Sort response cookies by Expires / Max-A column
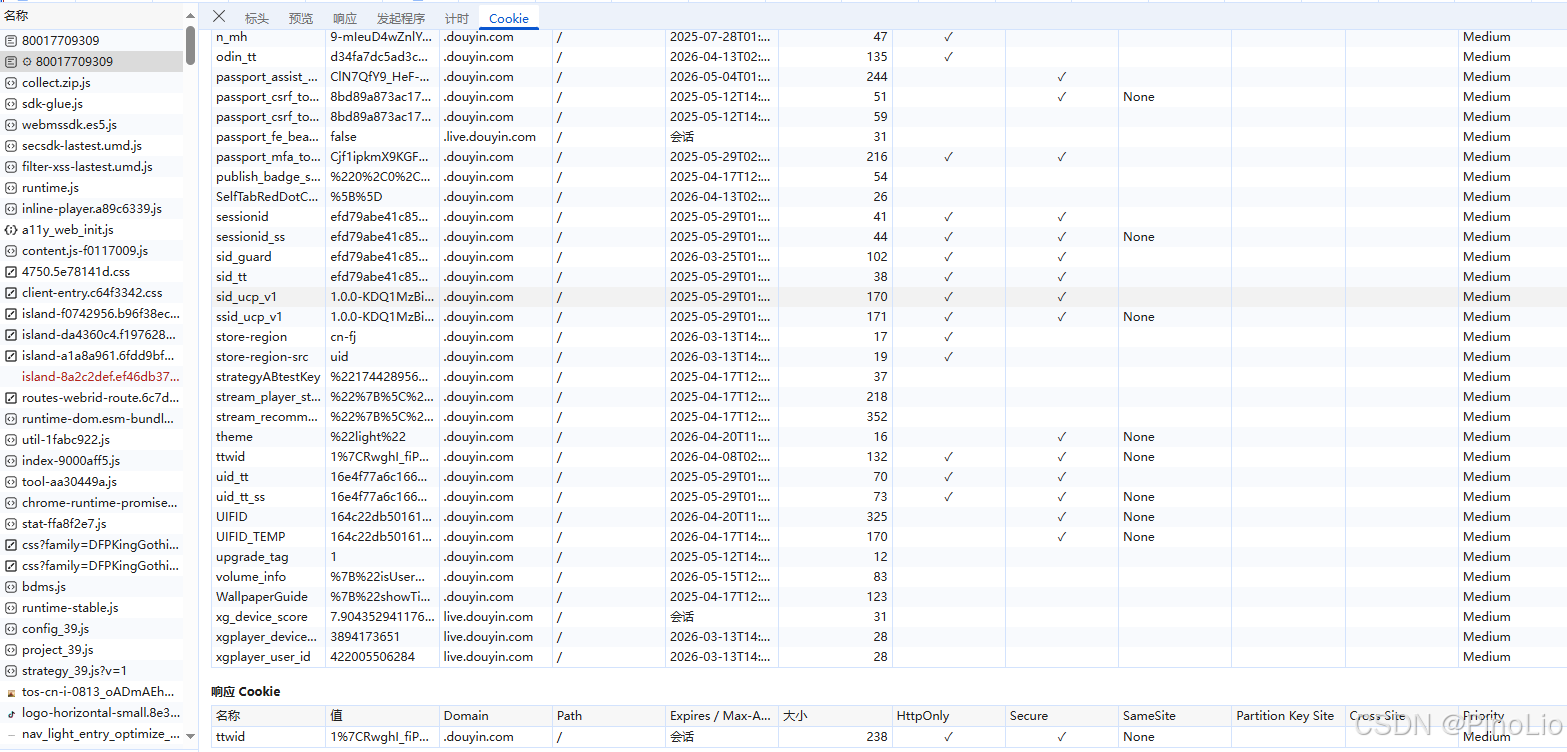 click(722, 716)
